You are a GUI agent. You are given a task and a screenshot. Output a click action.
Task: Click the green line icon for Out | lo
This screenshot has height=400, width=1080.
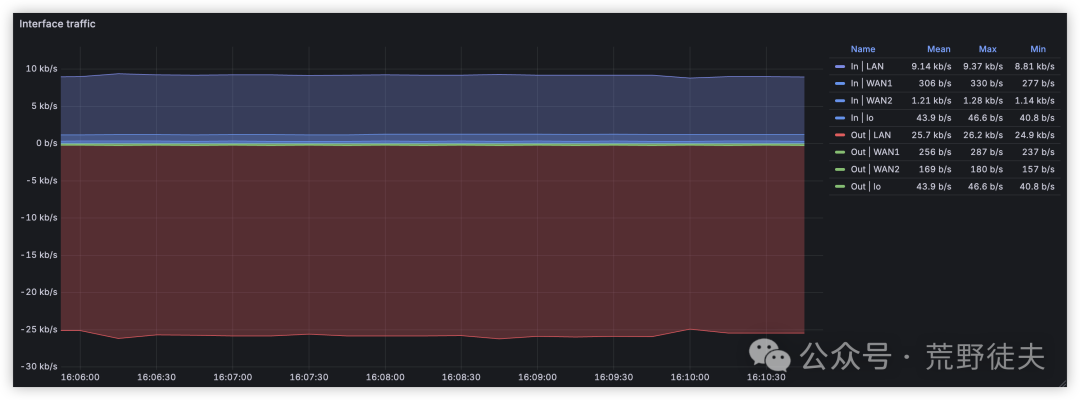click(x=840, y=186)
